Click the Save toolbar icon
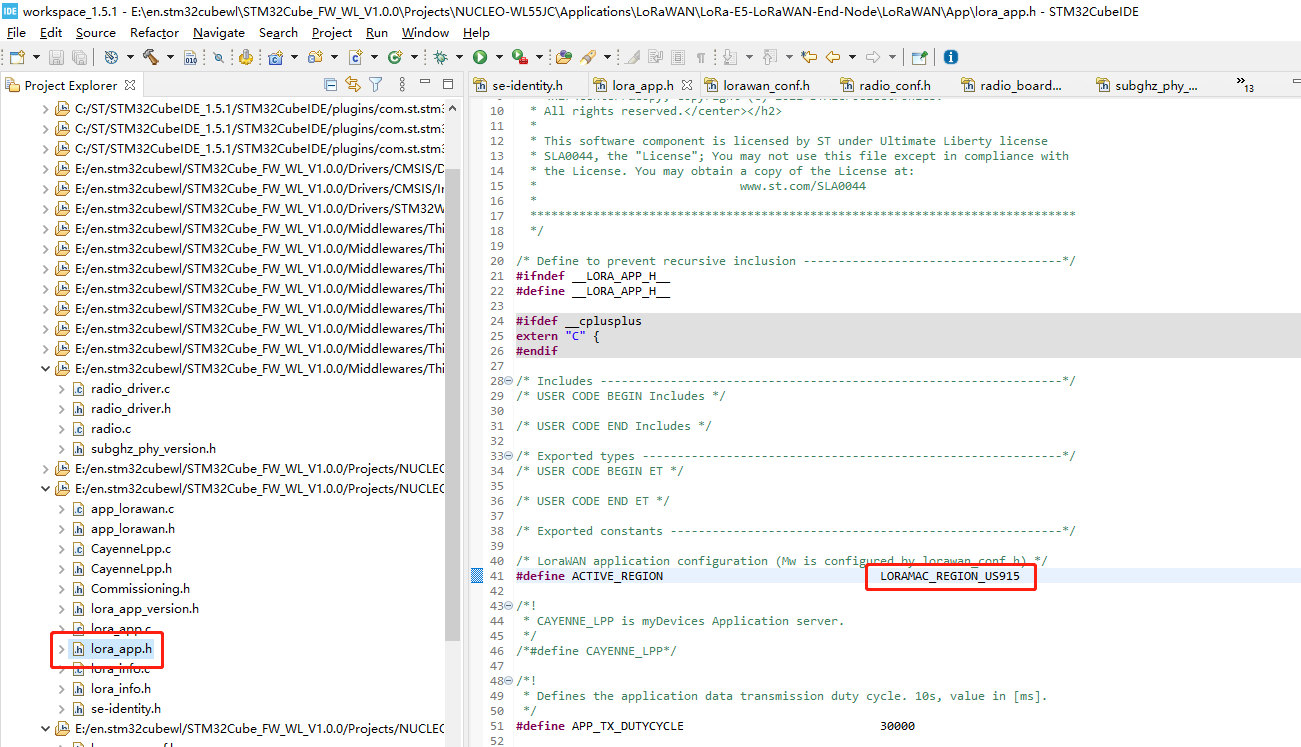 pyautogui.click(x=56, y=57)
